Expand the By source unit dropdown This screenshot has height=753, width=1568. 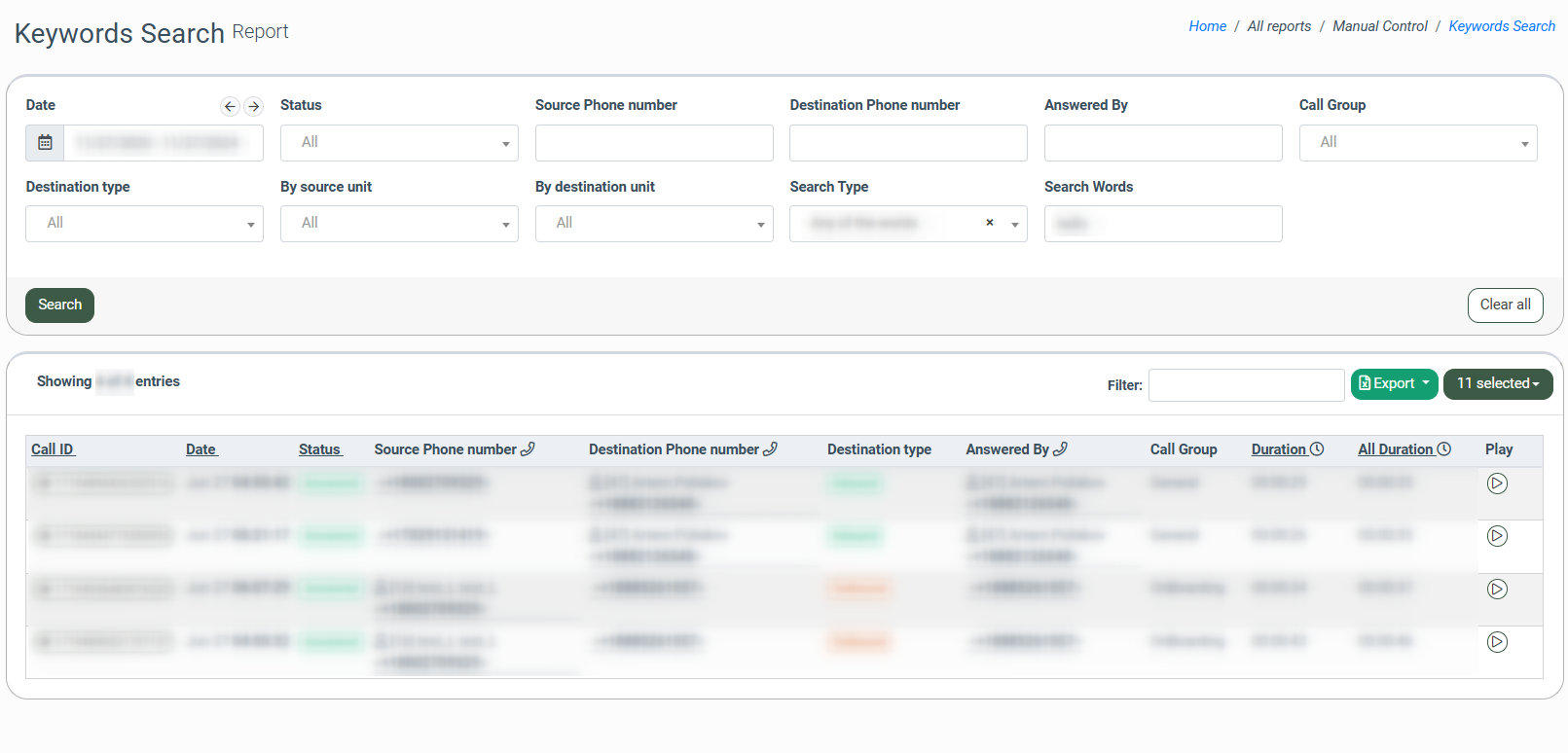click(x=399, y=224)
